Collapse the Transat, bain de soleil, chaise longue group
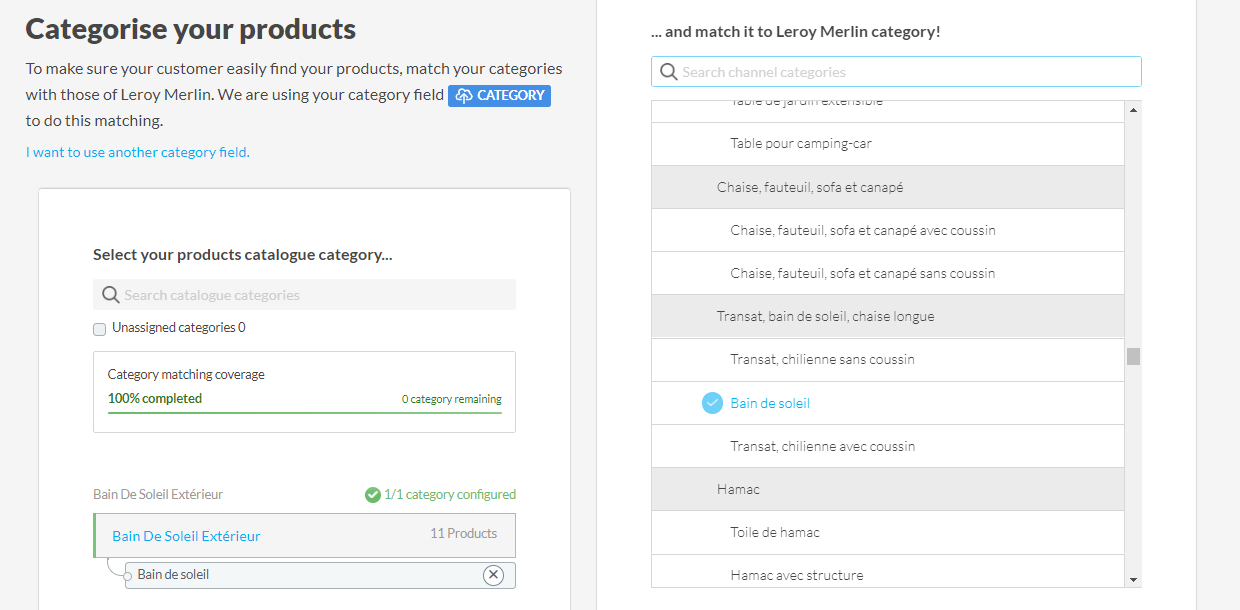 pos(825,317)
